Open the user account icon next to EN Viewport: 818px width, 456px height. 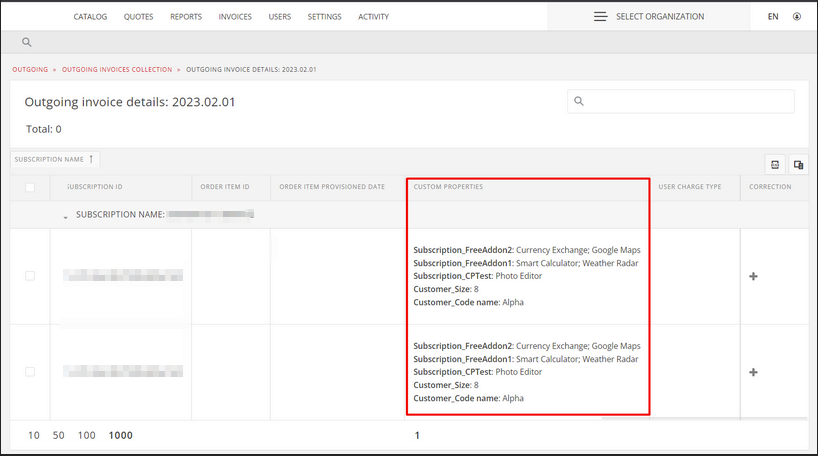(797, 17)
